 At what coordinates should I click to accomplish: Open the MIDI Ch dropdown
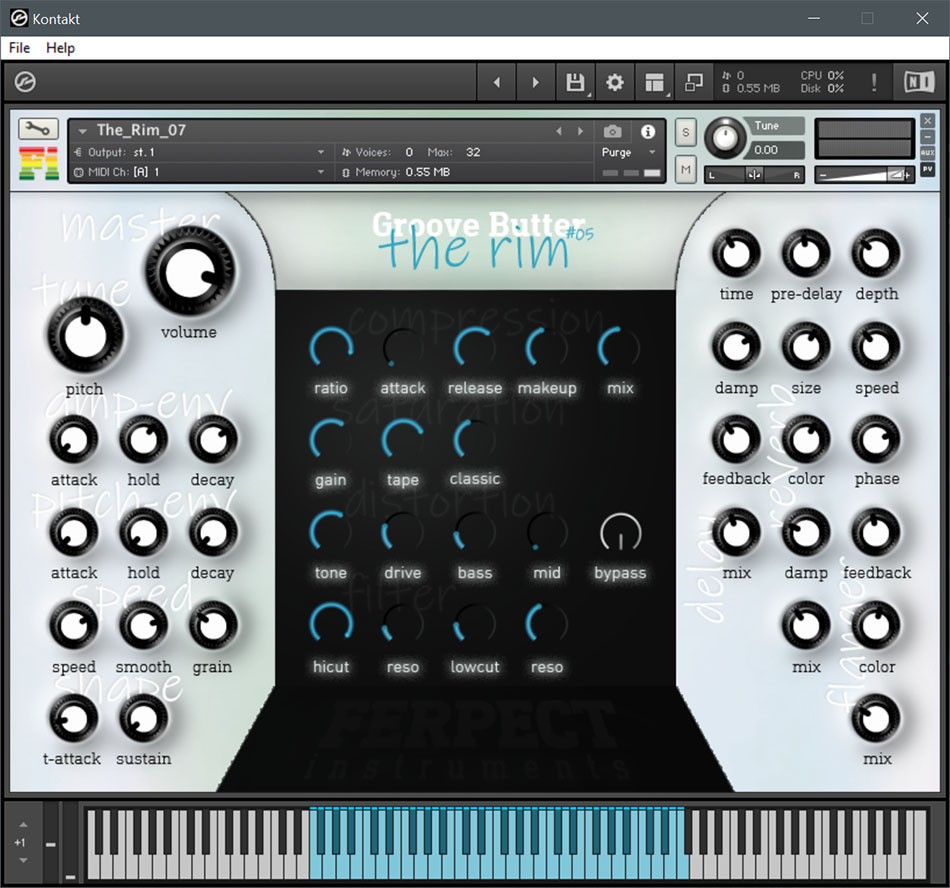(x=321, y=172)
